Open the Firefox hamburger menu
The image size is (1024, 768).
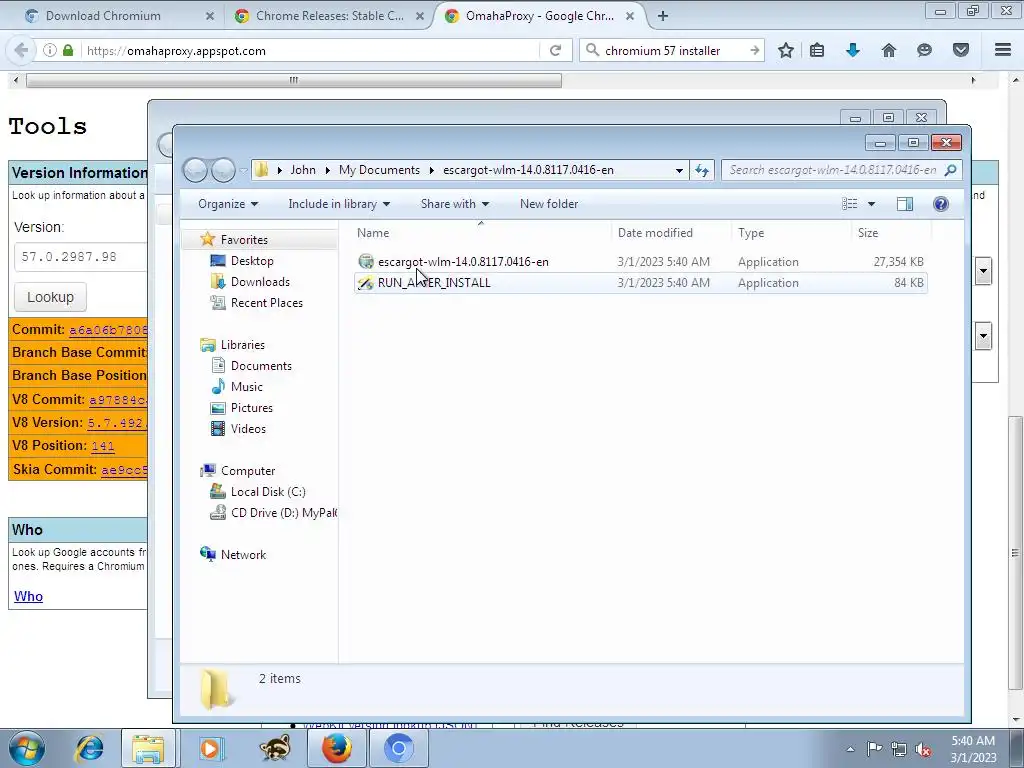tap(1002, 50)
